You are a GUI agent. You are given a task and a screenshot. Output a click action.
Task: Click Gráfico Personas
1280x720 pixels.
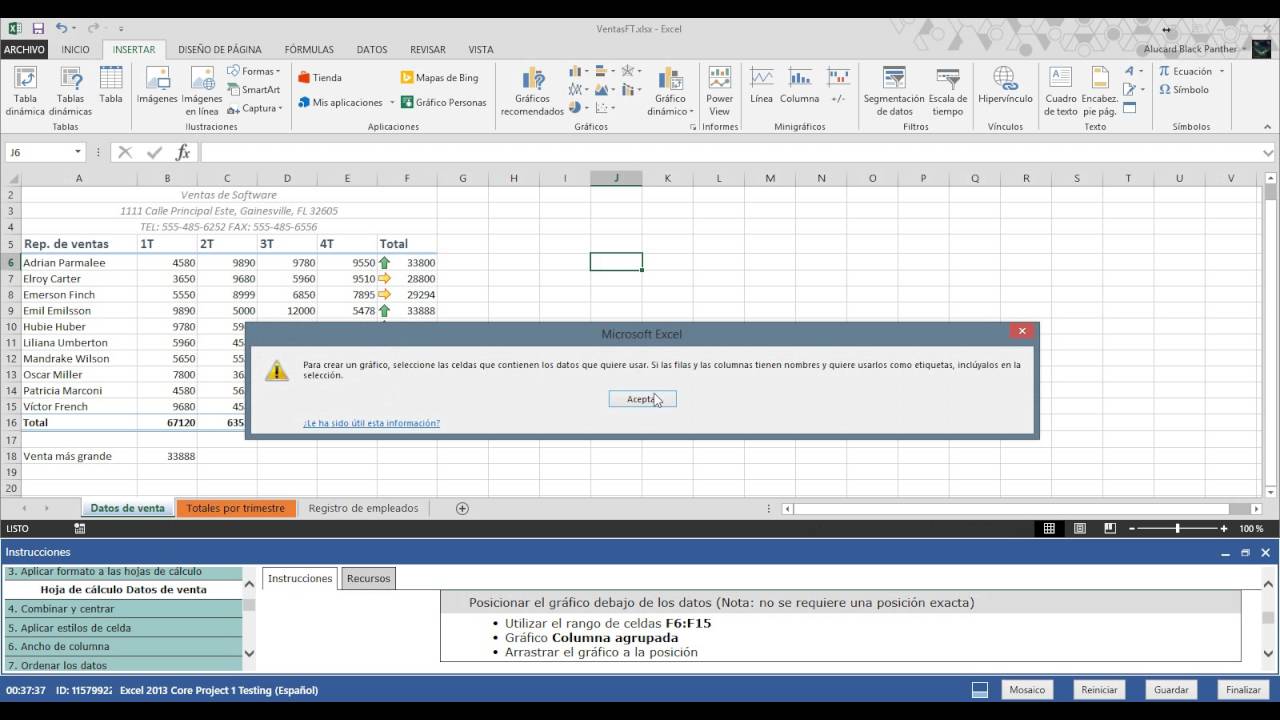coord(443,102)
